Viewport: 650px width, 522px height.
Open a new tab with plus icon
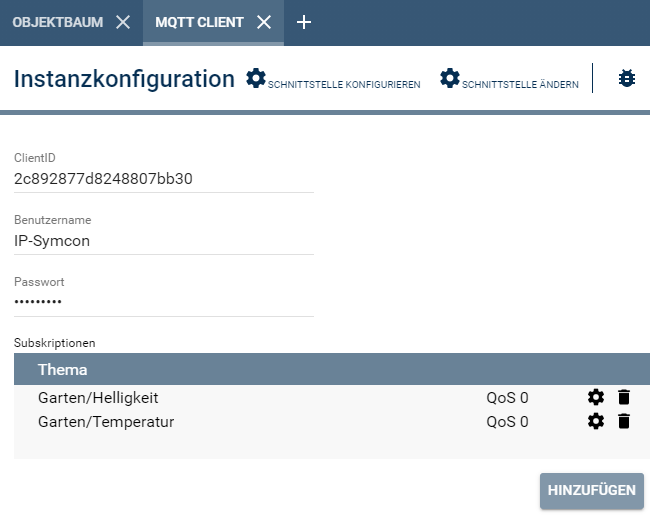(x=304, y=22)
